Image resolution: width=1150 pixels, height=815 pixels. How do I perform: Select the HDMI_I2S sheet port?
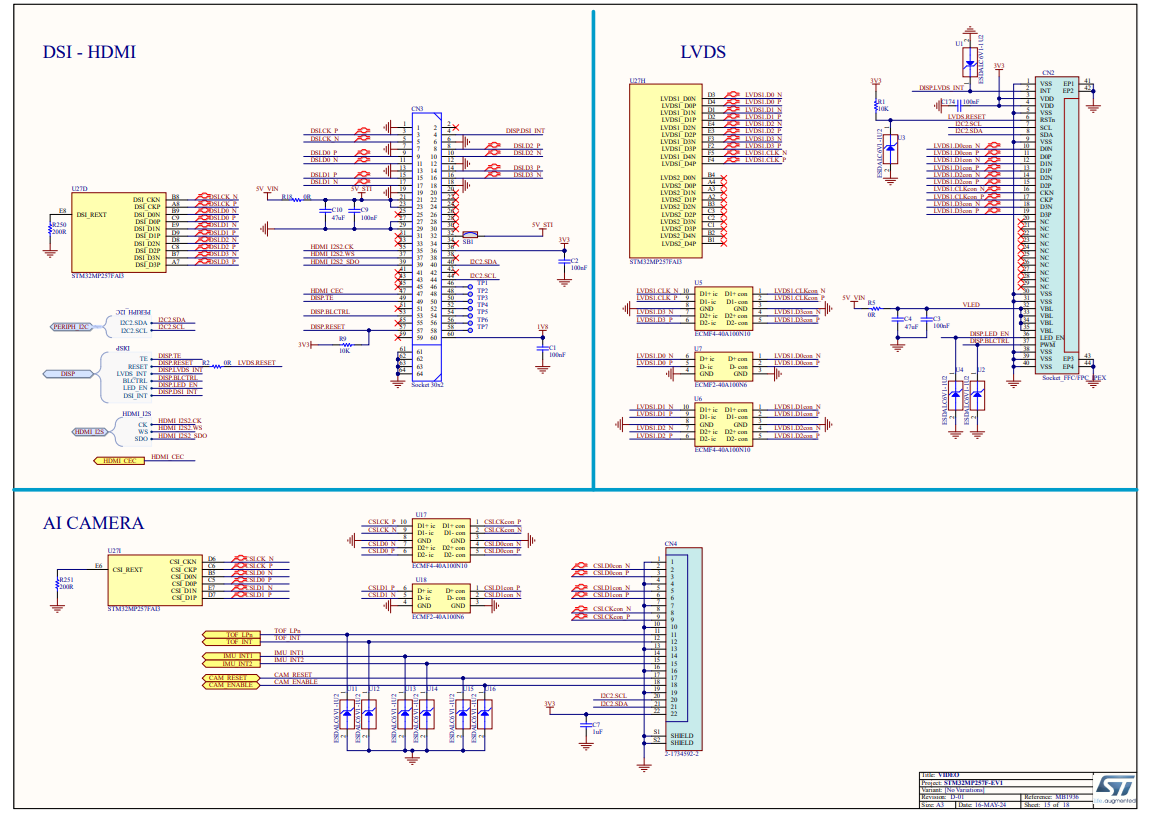click(x=89, y=431)
